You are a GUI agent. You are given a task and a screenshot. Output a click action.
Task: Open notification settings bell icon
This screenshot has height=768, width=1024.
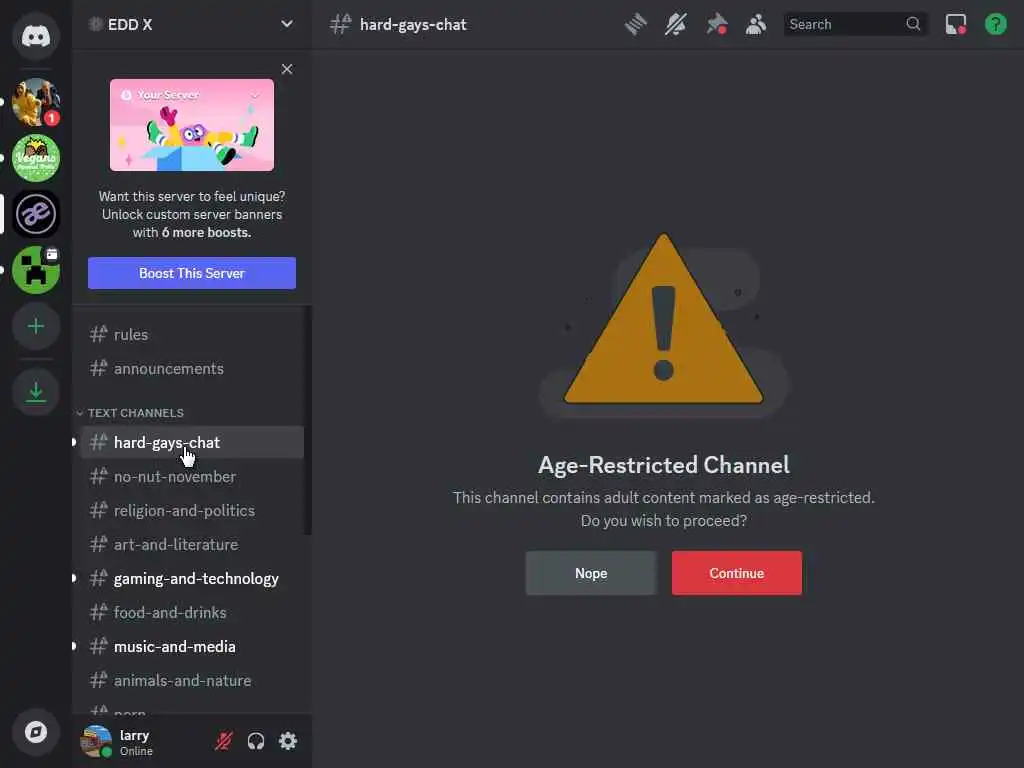tap(676, 25)
